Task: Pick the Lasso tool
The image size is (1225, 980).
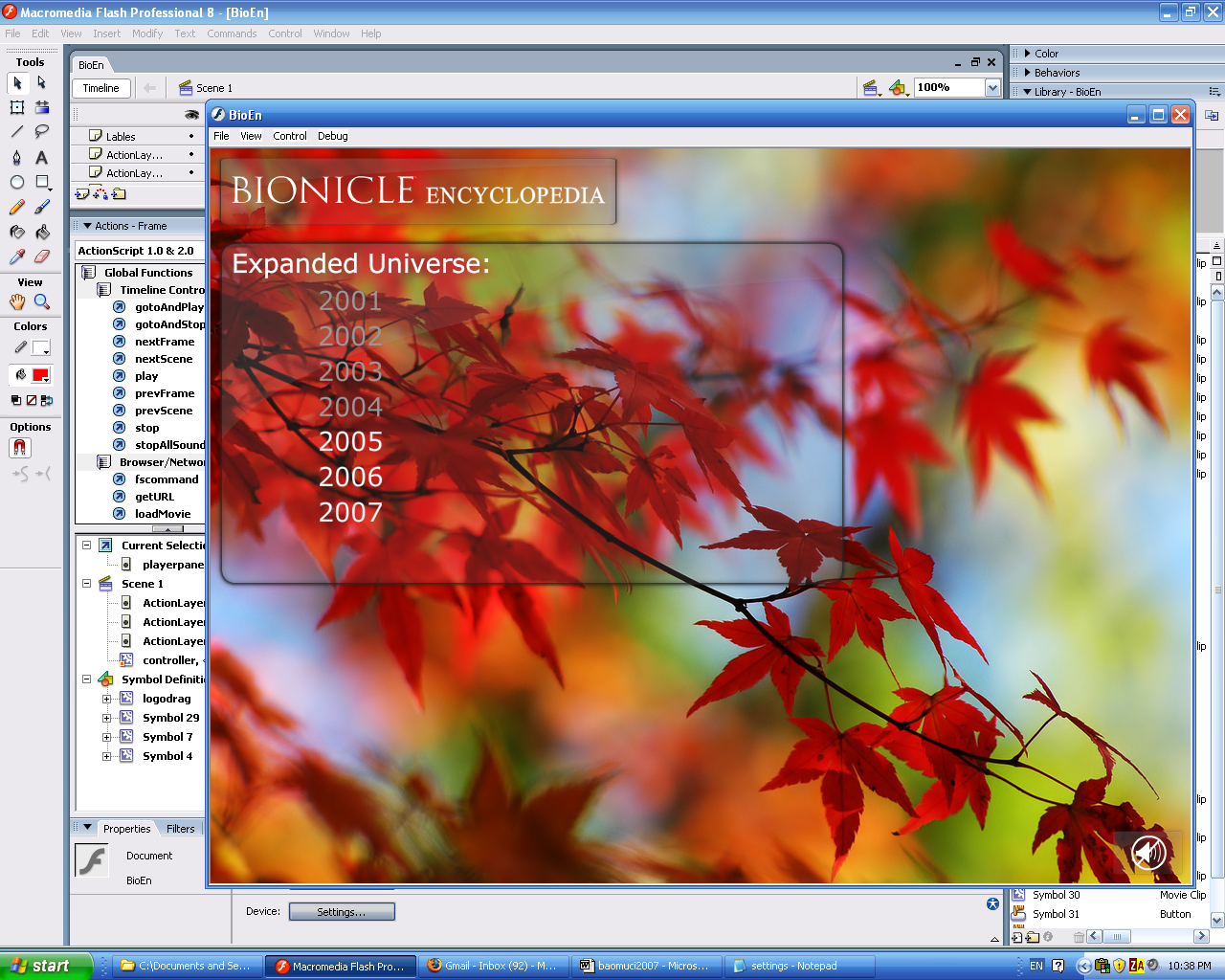Action: 41,132
